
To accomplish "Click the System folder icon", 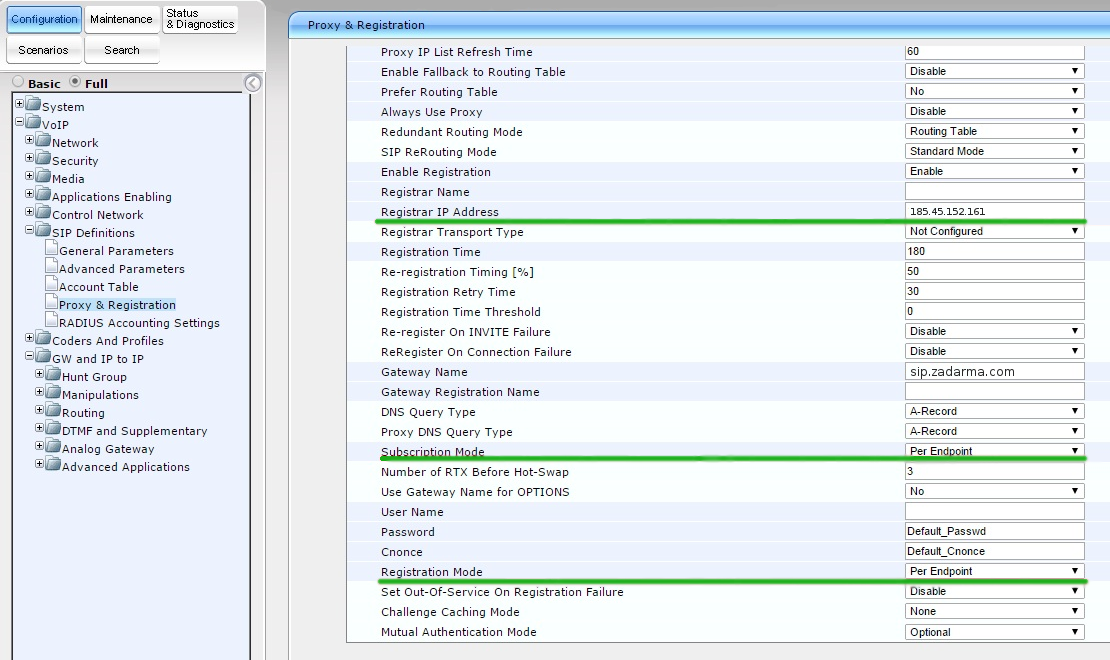I will 33,106.
